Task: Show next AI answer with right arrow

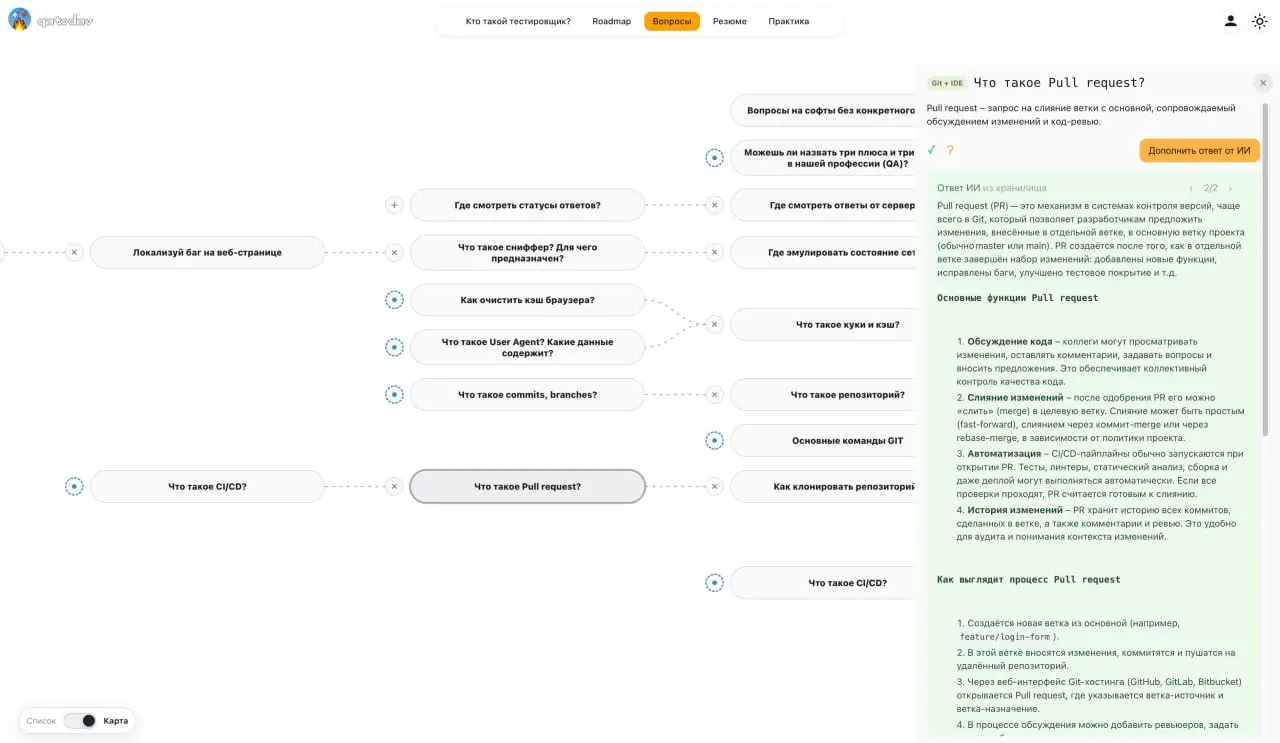Action: click(1230, 188)
